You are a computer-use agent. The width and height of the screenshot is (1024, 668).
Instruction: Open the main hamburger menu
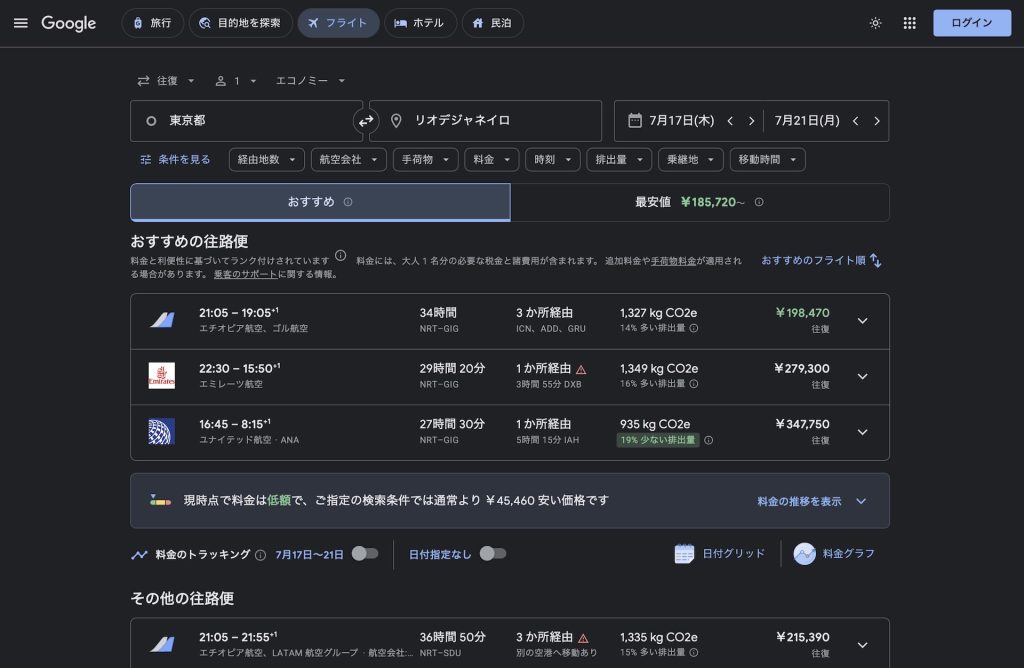[x=20, y=23]
